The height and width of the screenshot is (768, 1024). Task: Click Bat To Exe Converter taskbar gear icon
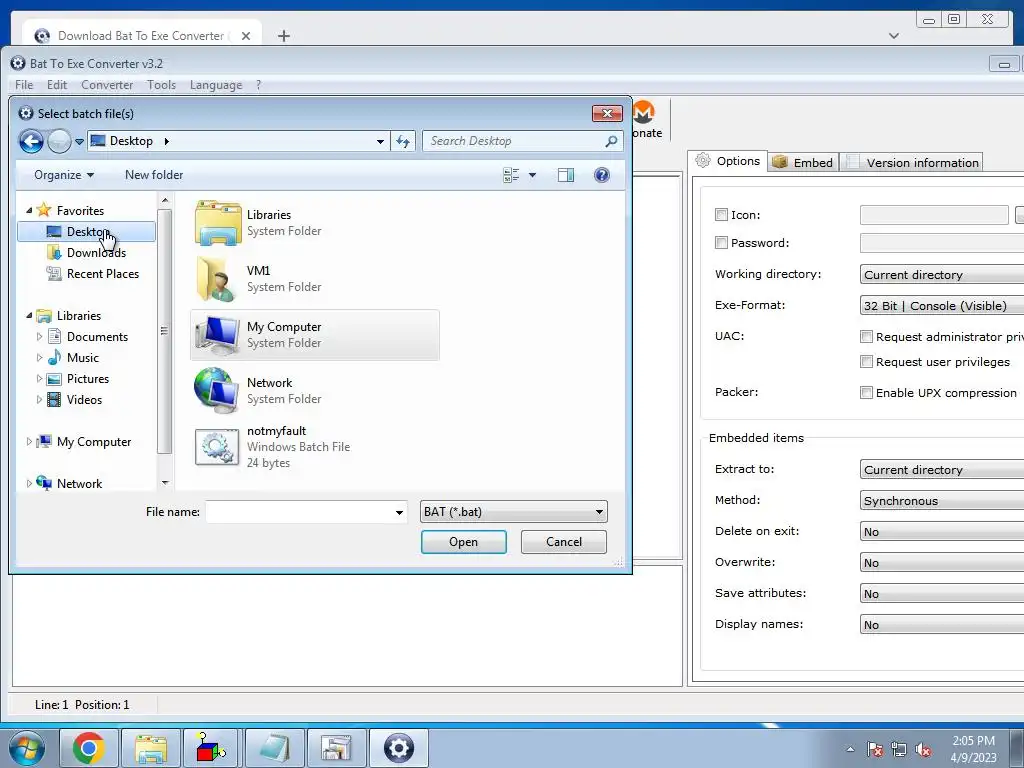[x=399, y=748]
